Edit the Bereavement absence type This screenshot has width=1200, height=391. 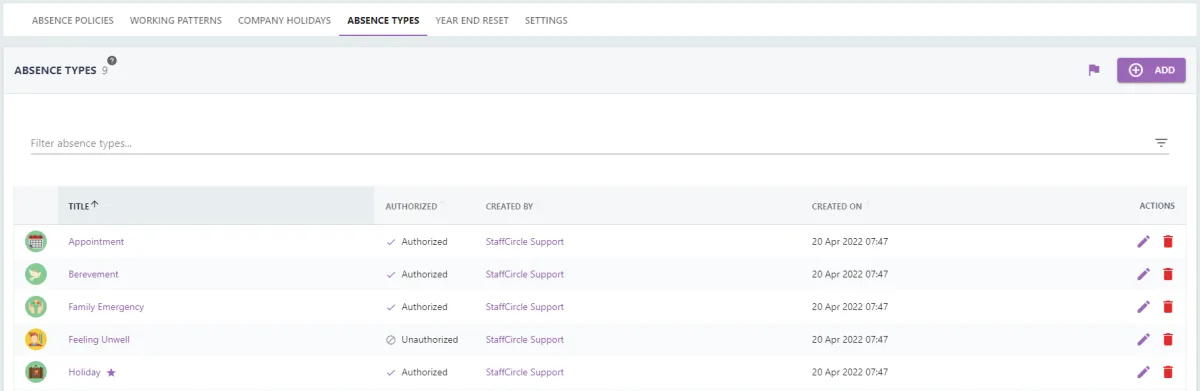[x=1144, y=274]
